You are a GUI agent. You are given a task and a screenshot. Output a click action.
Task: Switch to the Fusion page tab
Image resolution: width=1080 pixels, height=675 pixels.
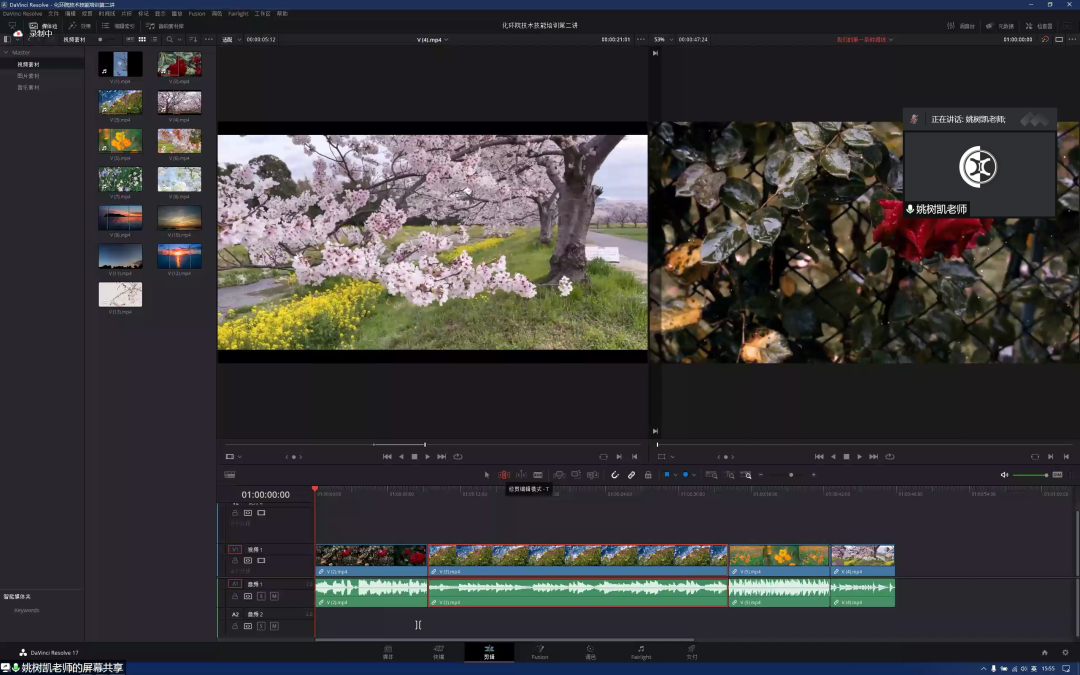click(540, 652)
